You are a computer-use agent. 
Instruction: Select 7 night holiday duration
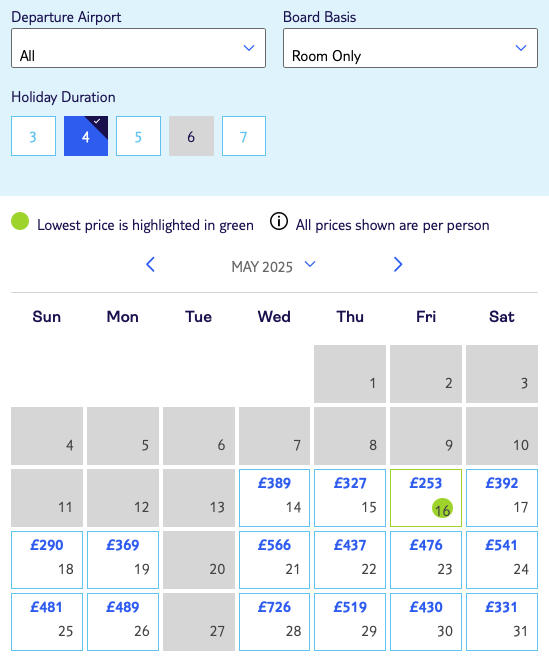tap(244, 136)
